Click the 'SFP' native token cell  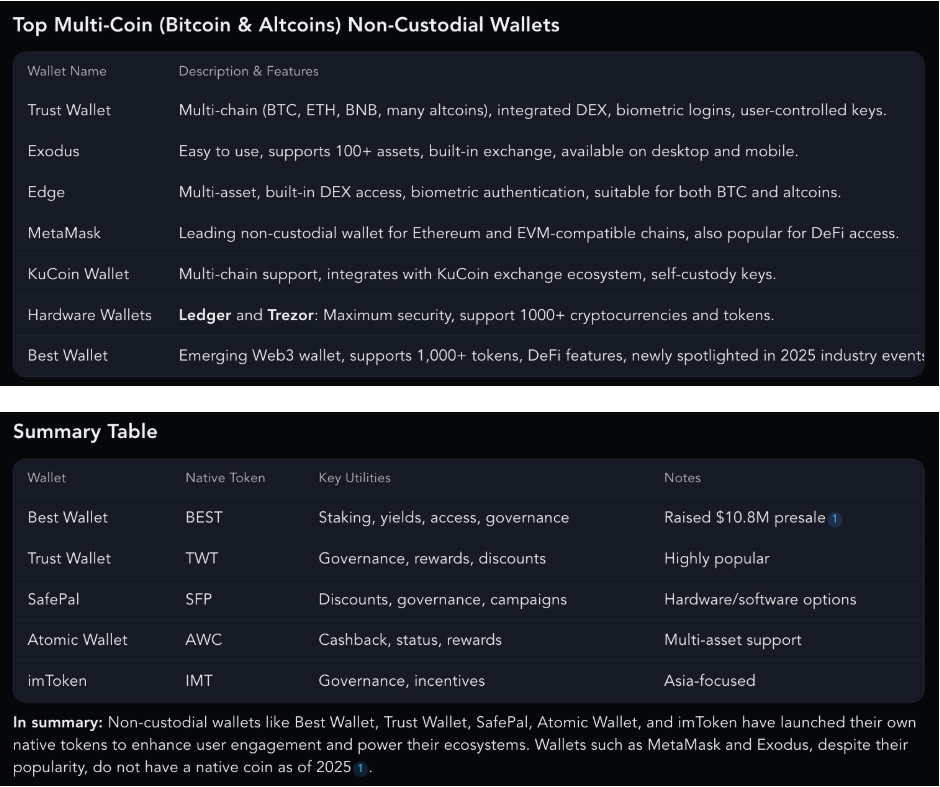(198, 599)
